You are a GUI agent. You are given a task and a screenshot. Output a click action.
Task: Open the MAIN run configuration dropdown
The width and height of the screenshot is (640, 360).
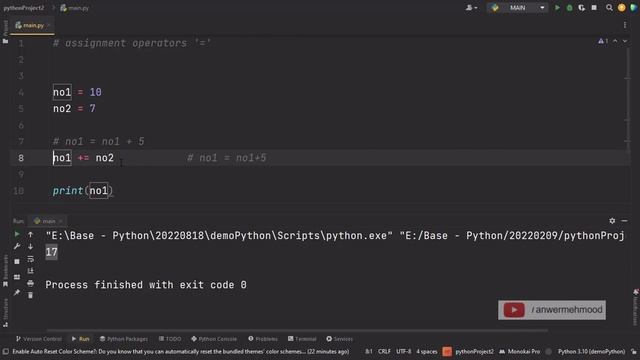[518, 7]
